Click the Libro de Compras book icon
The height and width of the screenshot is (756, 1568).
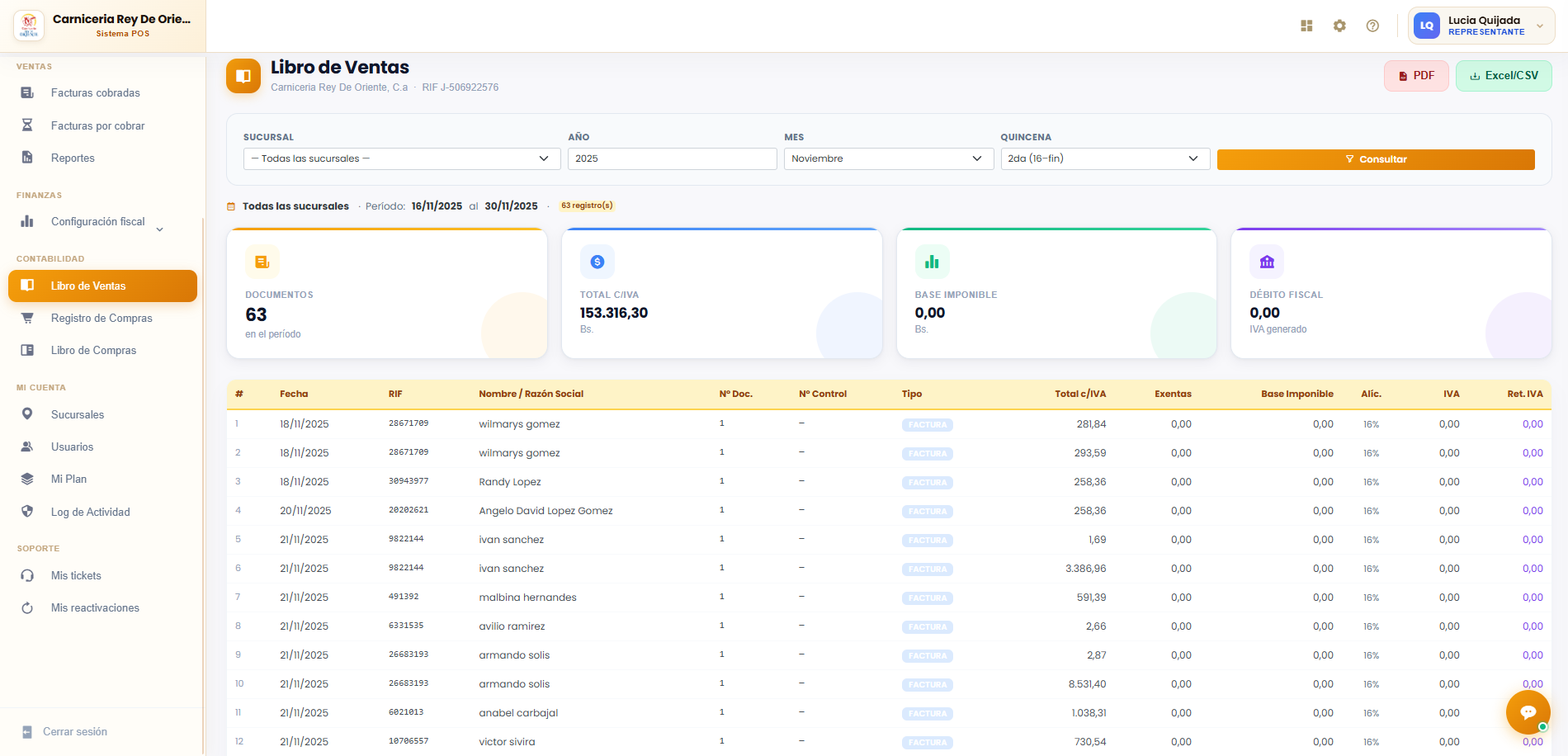click(x=27, y=350)
